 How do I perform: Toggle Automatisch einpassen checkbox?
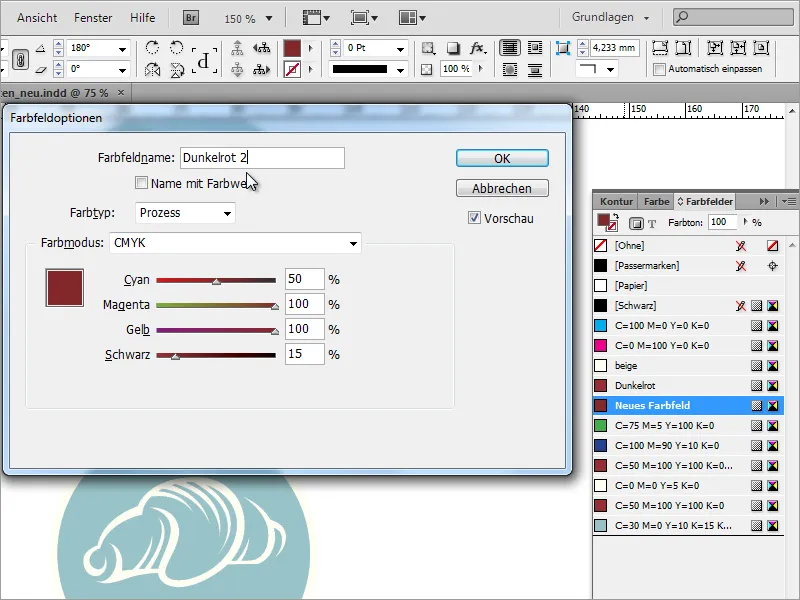coord(660,69)
